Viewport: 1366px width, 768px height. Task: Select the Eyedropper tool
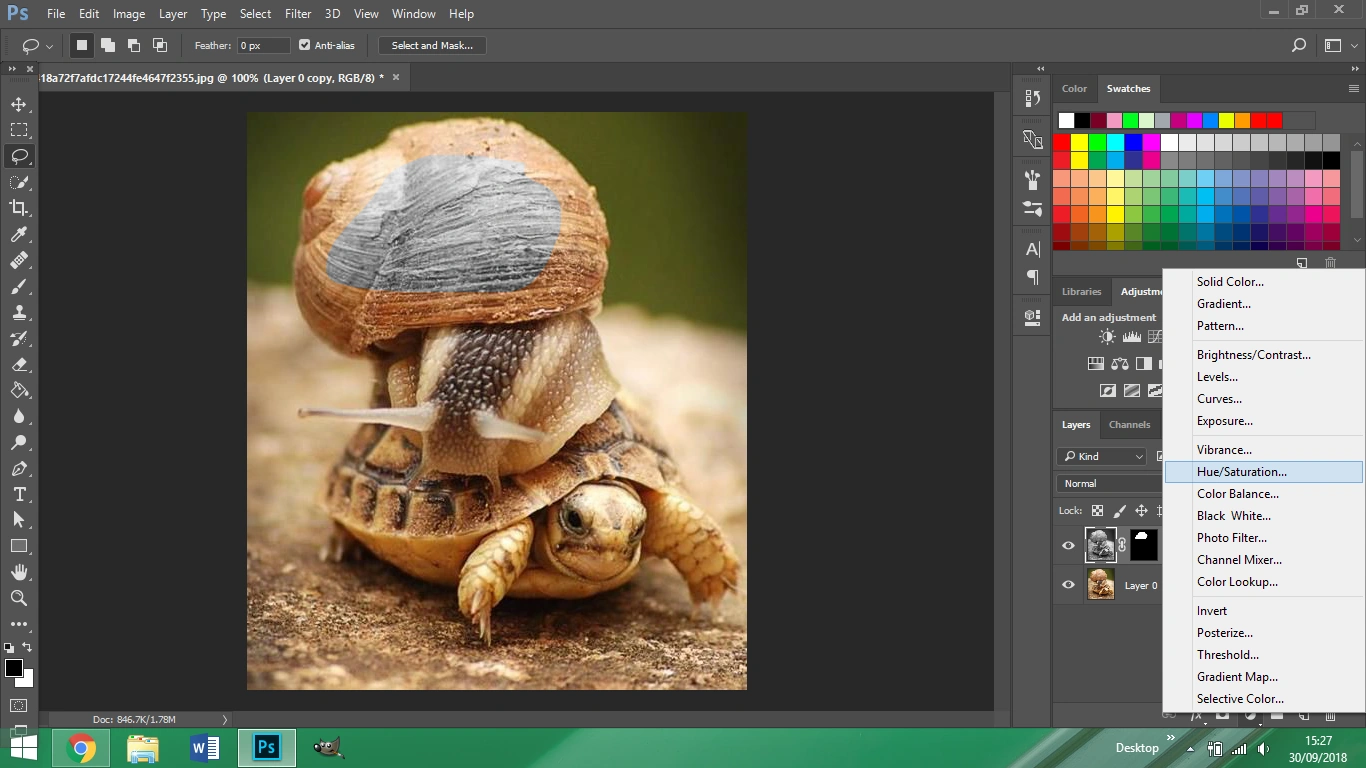[19, 234]
